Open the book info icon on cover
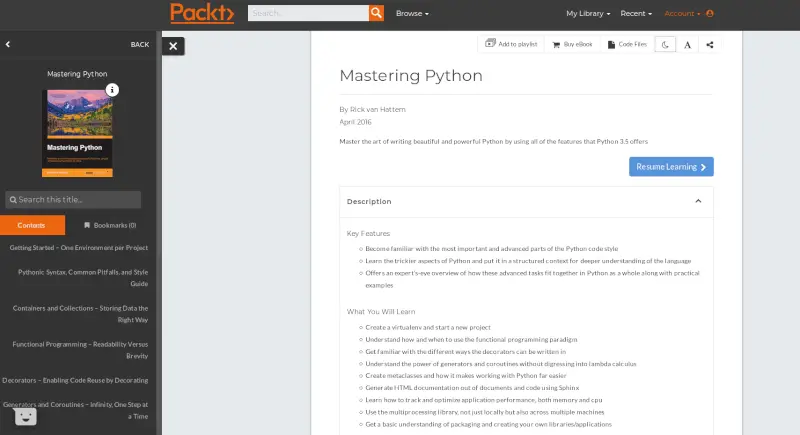This screenshot has height=435, width=800. 112,90
